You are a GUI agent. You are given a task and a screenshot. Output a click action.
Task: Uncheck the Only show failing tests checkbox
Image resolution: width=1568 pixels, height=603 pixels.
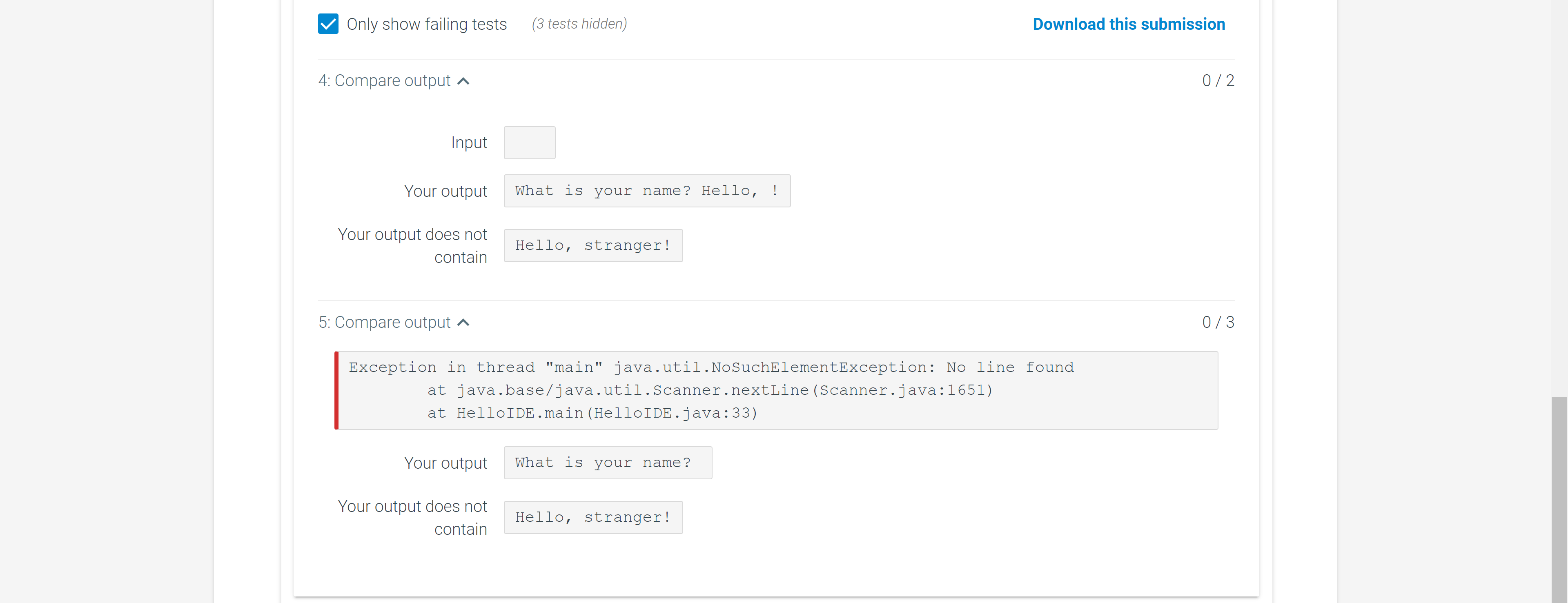tap(328, 24)
